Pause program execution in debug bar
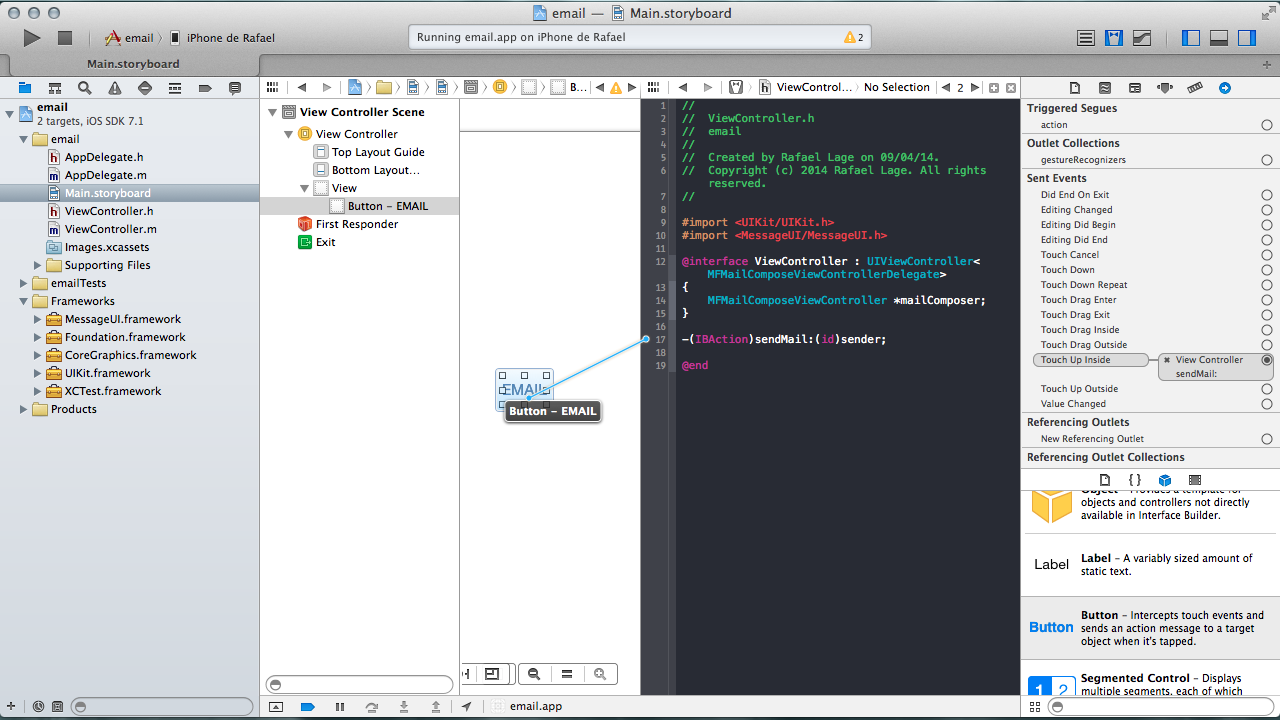1280x720 pixels. (340, 706)
